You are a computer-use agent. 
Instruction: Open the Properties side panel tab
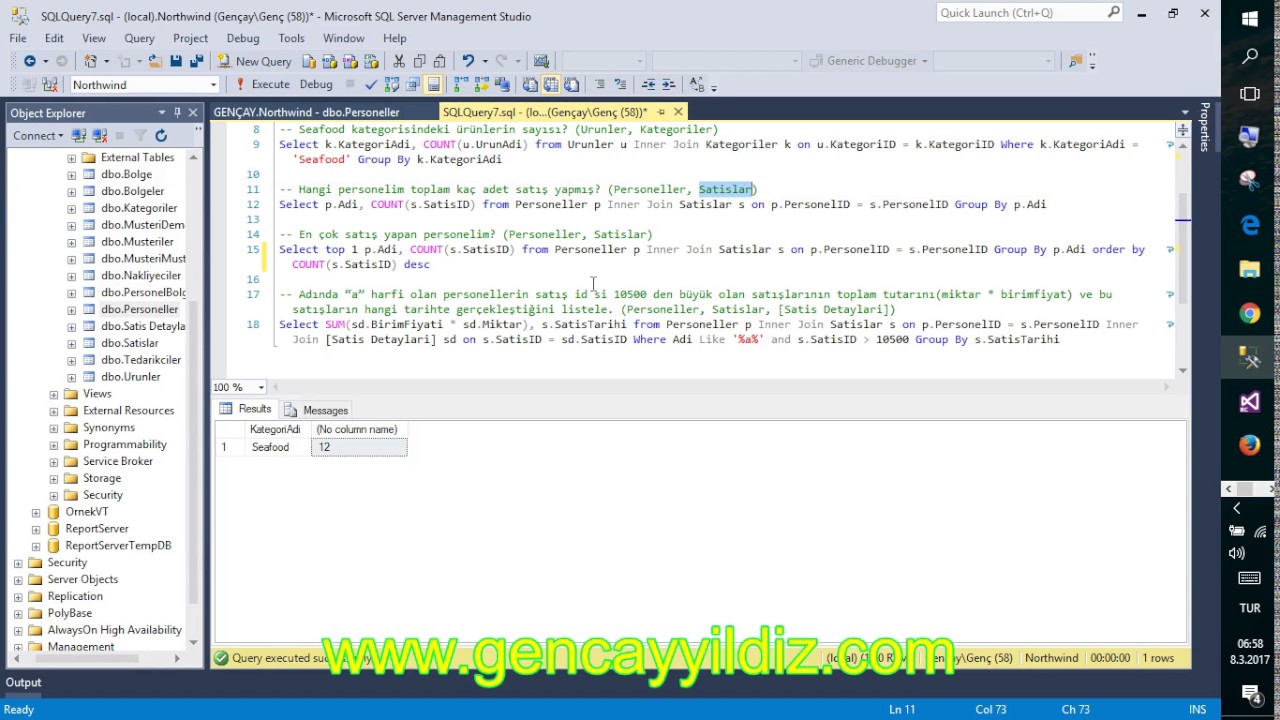coord(1205,127)
